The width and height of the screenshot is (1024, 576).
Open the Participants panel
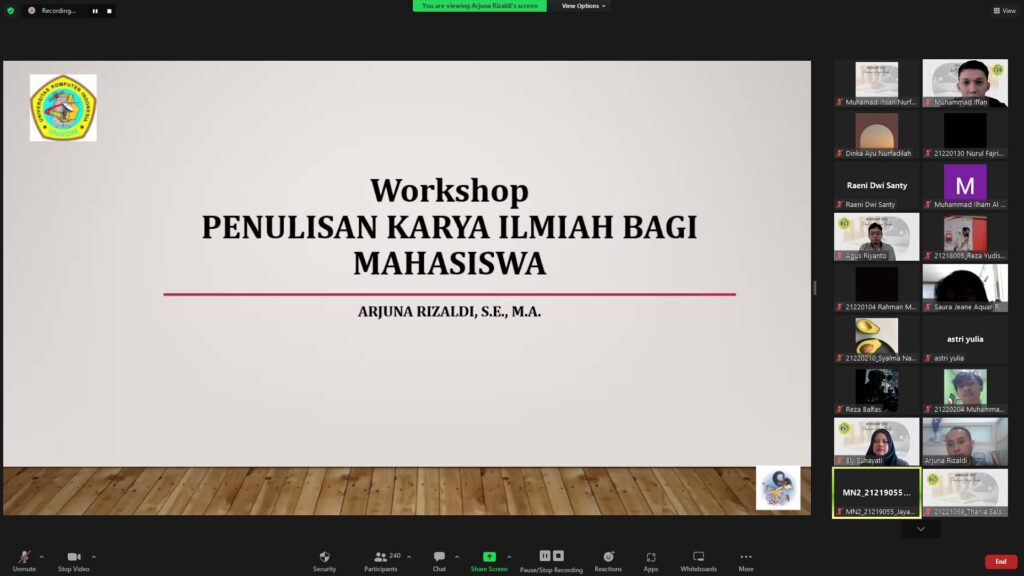379,558
